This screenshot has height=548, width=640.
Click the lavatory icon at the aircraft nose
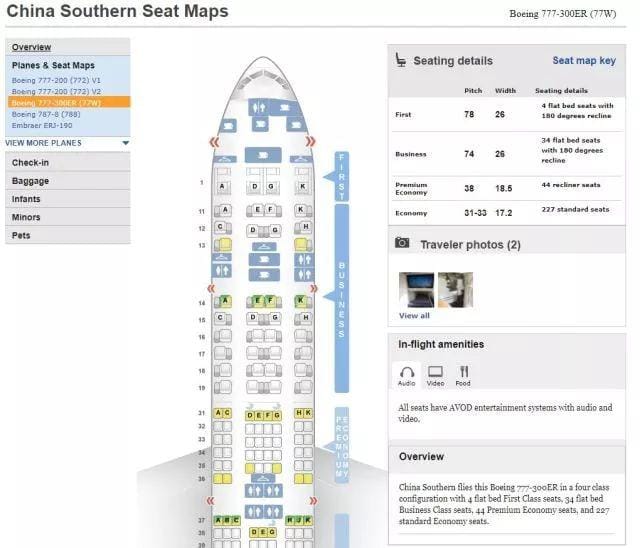259,106
